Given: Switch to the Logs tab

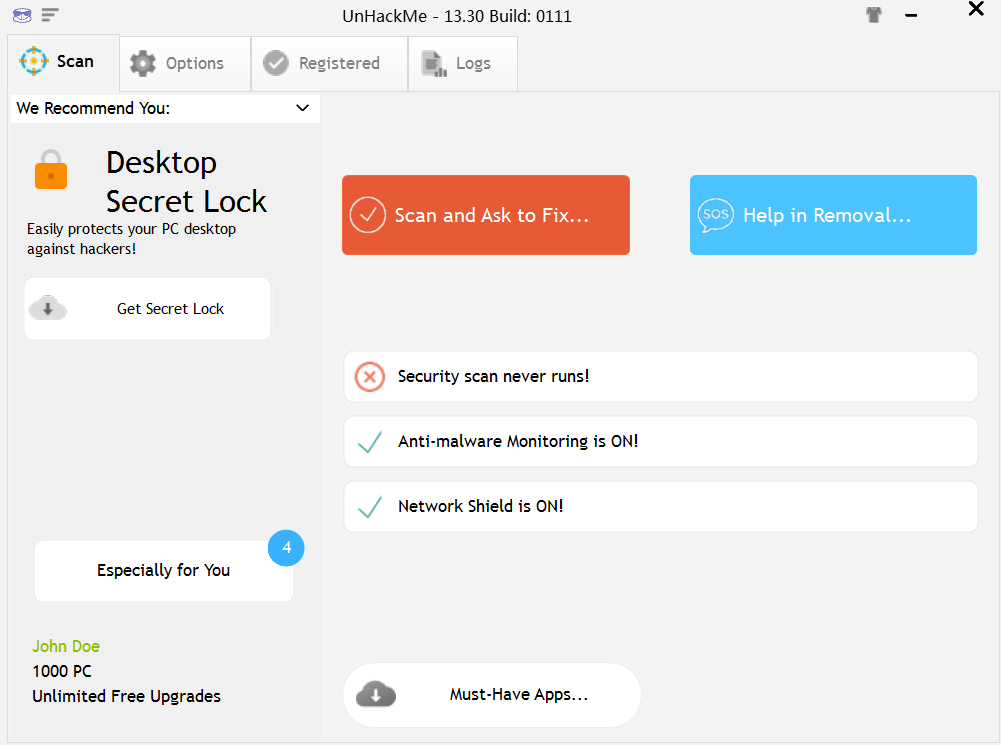Looking at the screenshot, I should click(x=463, y=63).
